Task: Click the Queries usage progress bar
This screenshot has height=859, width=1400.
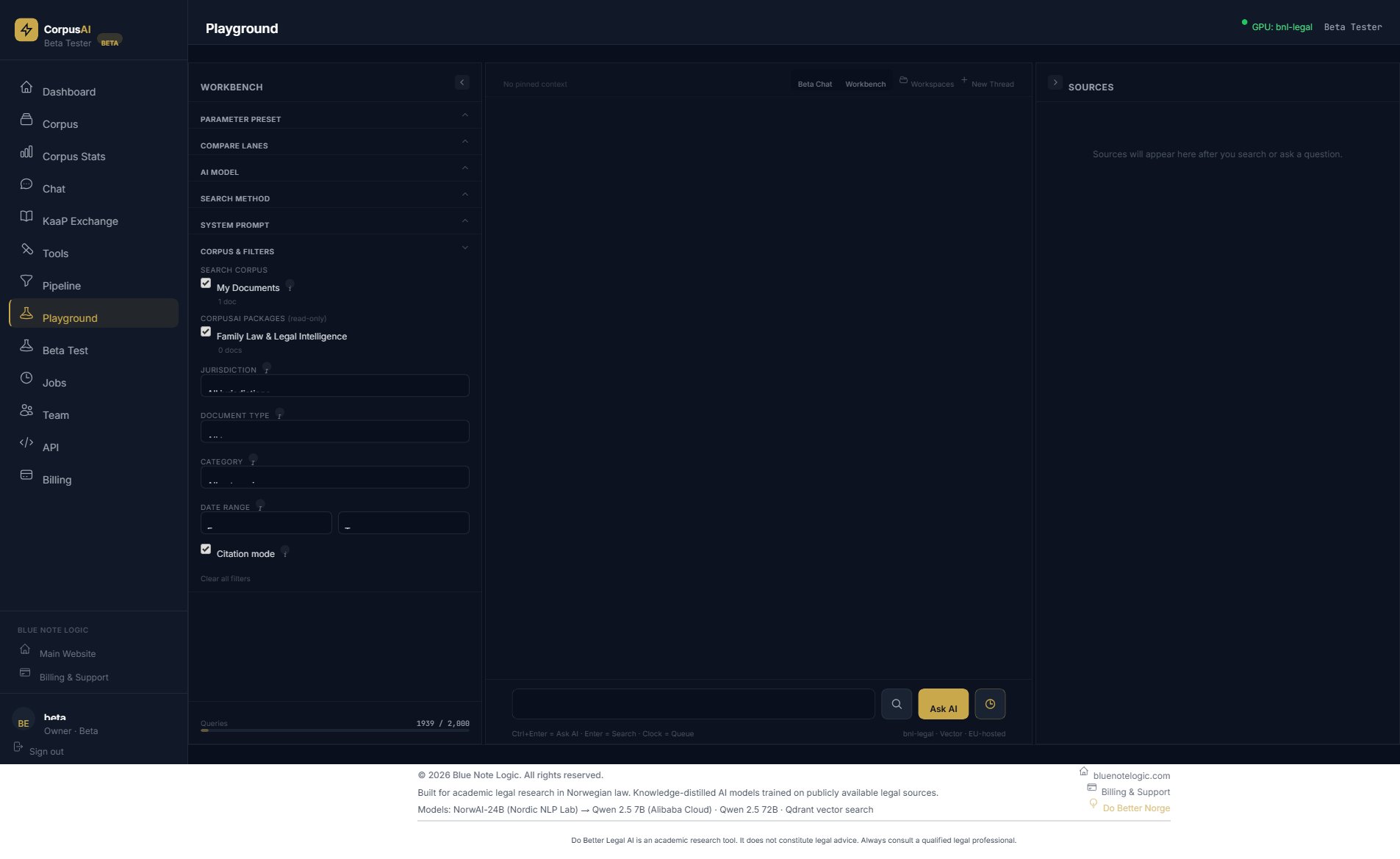Action: 334,731
